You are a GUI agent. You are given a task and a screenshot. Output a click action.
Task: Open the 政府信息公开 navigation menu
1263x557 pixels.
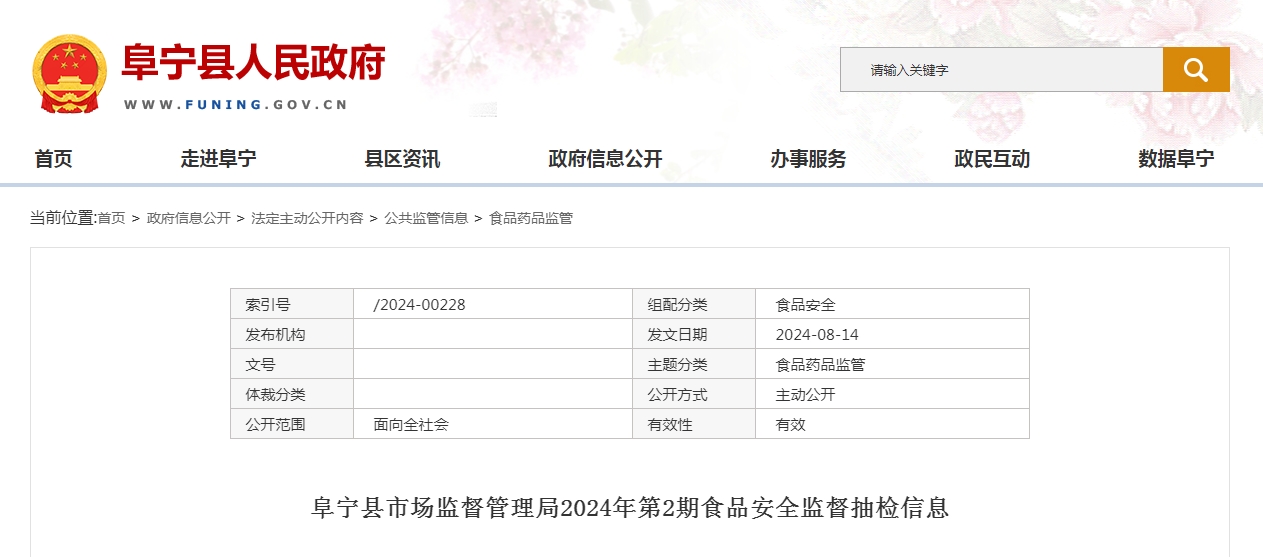coord(605,159)
